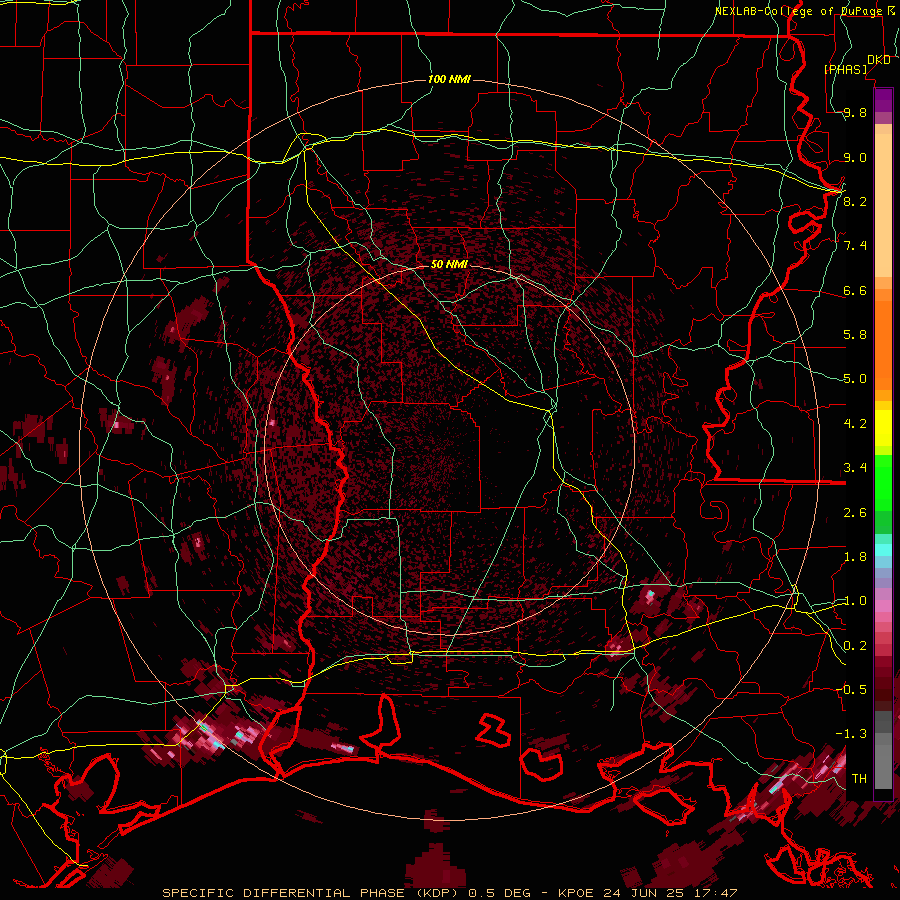Select the 8.2 legend value
This screenshot has height=900, width=900.
pyautogui.click(x=855, y=201)
